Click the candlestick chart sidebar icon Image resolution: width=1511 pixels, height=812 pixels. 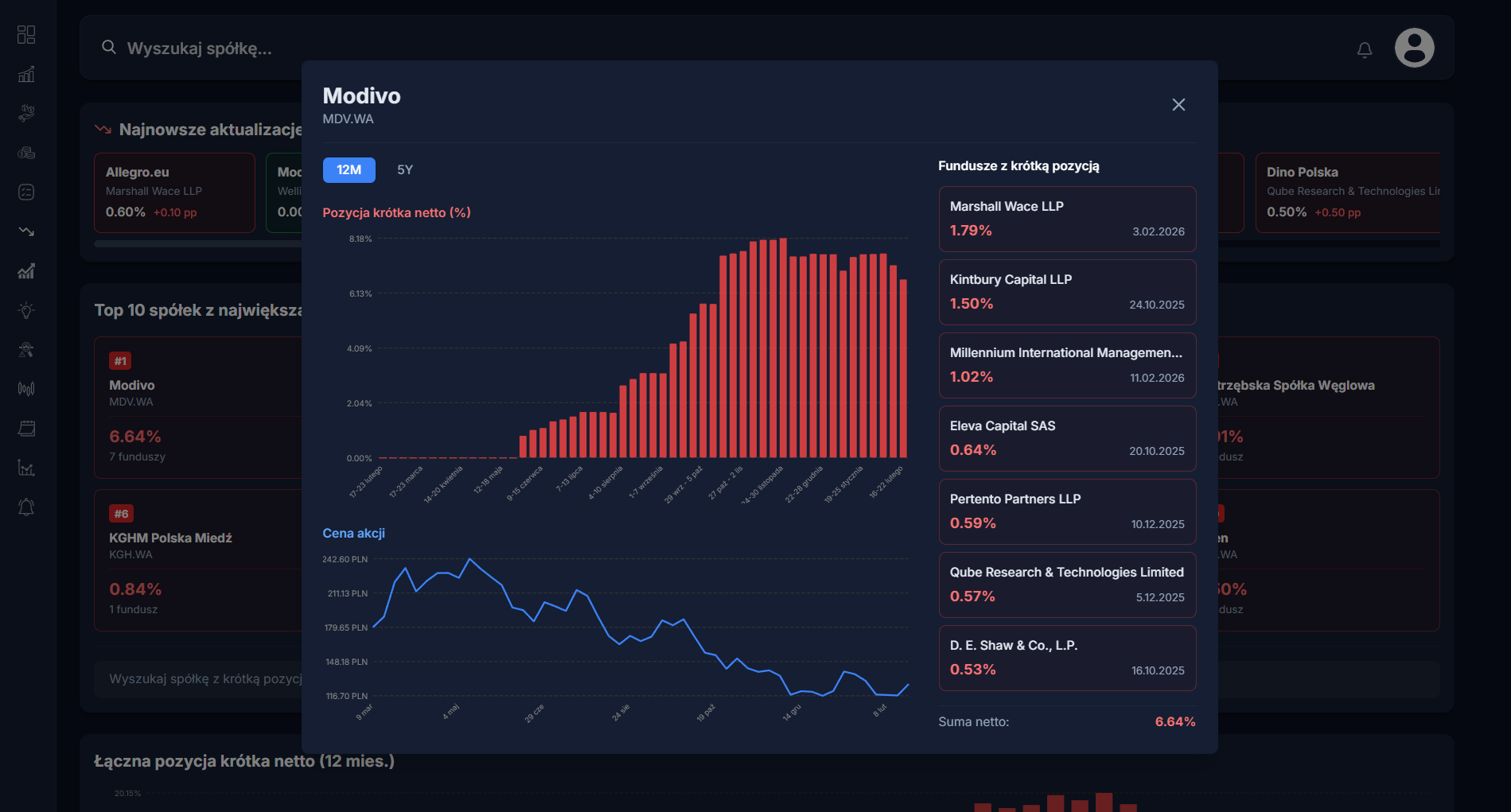tap(26, 389)
